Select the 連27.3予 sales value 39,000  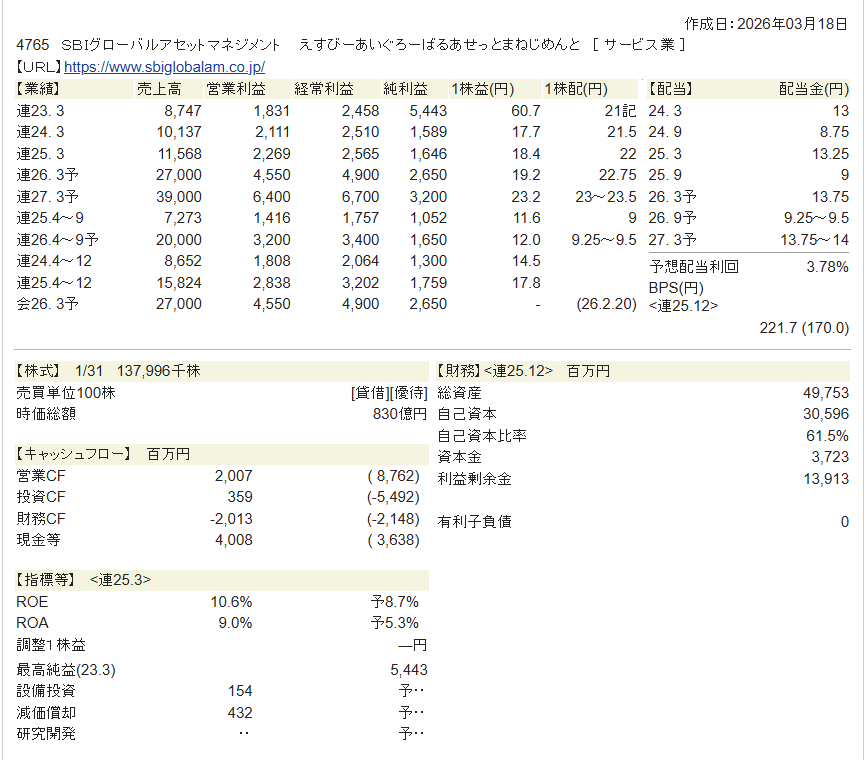[179, 196]
